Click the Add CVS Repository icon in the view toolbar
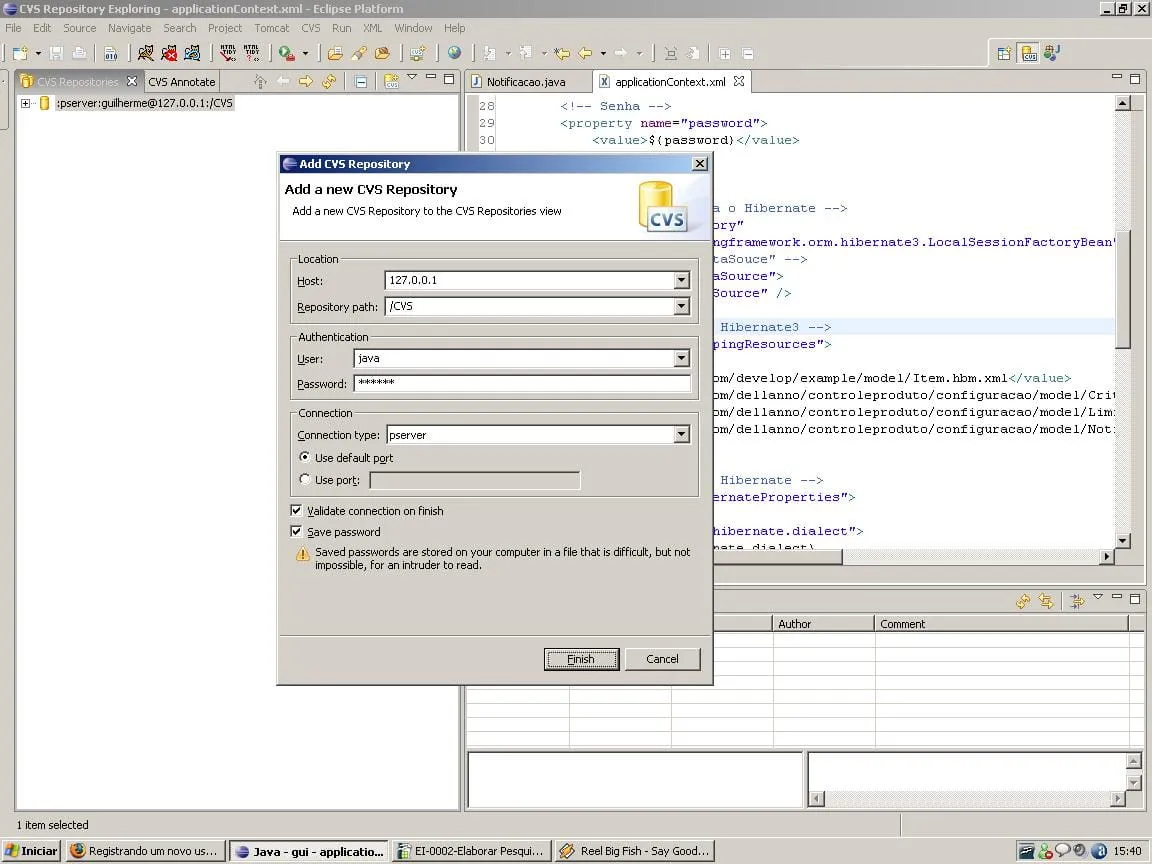 point(391,82)
